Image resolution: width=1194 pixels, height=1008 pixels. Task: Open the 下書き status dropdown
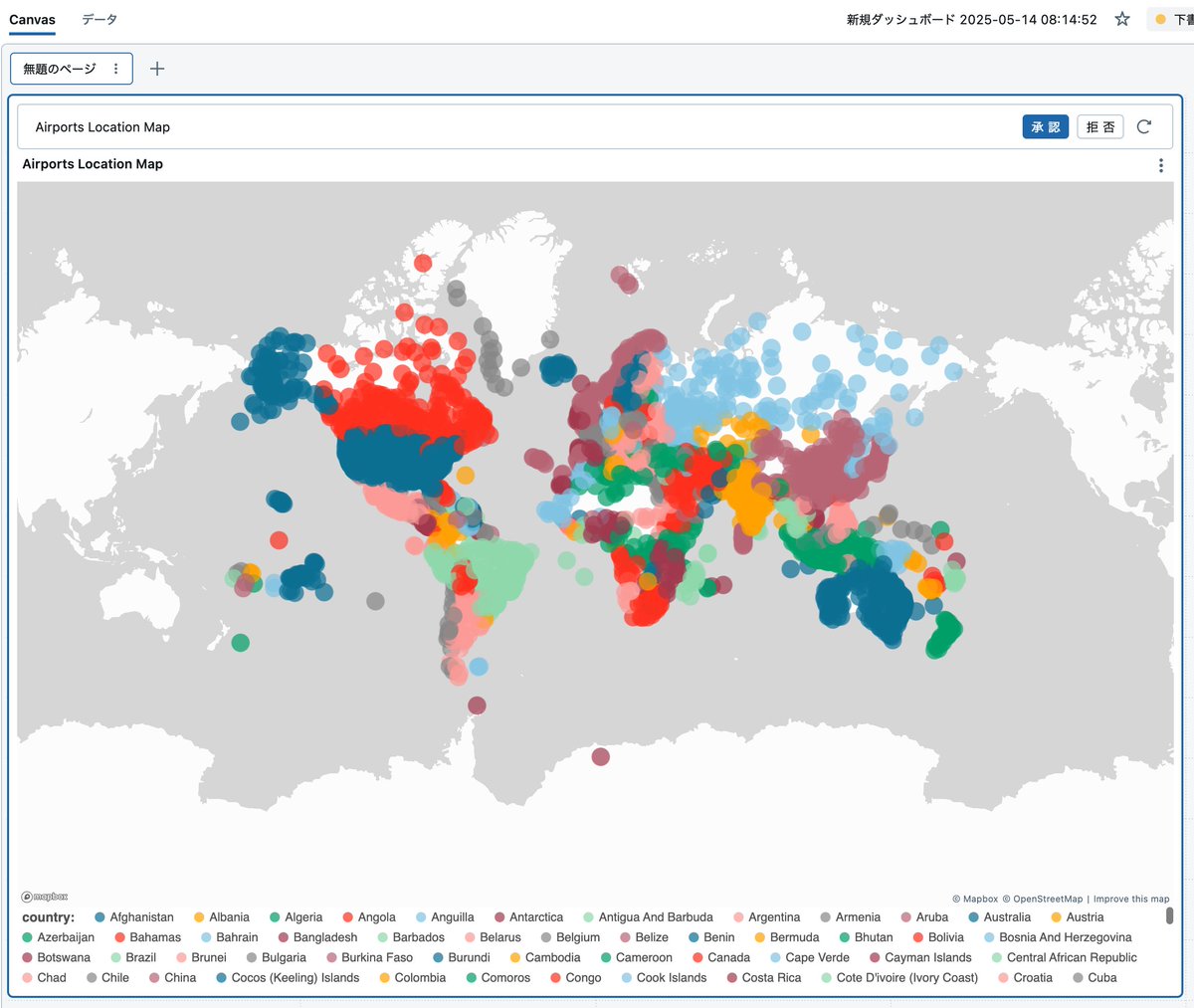[1174, 19]
